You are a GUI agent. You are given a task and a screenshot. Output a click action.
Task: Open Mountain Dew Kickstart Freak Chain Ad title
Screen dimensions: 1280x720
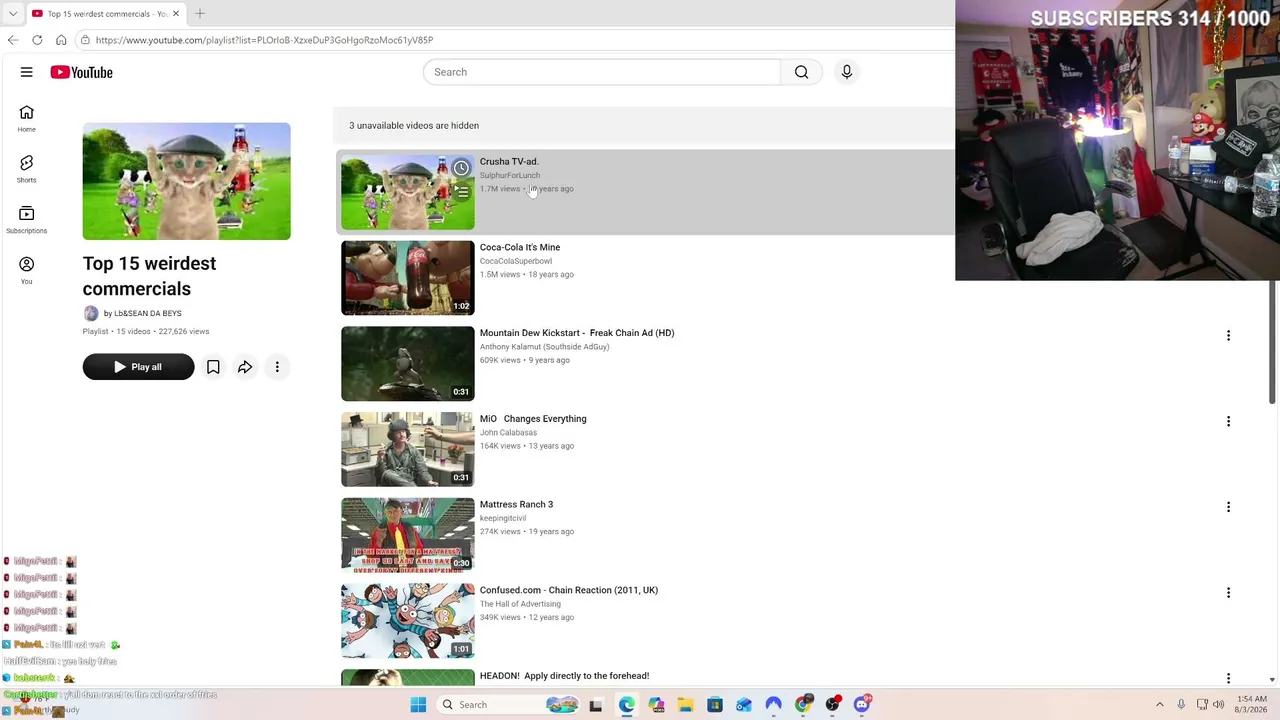pyautogui.click(x=577, y=333)
